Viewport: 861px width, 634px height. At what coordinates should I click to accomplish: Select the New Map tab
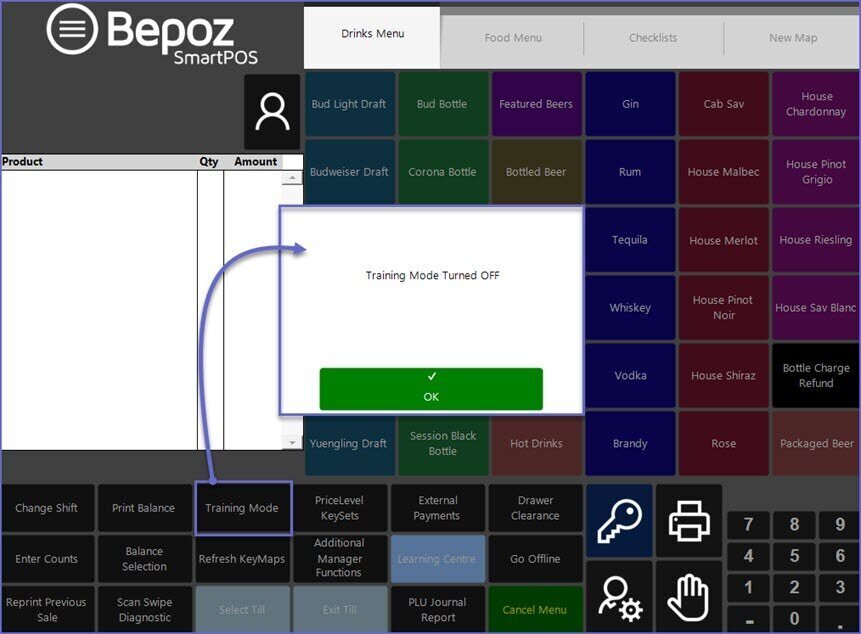(792, 38)
